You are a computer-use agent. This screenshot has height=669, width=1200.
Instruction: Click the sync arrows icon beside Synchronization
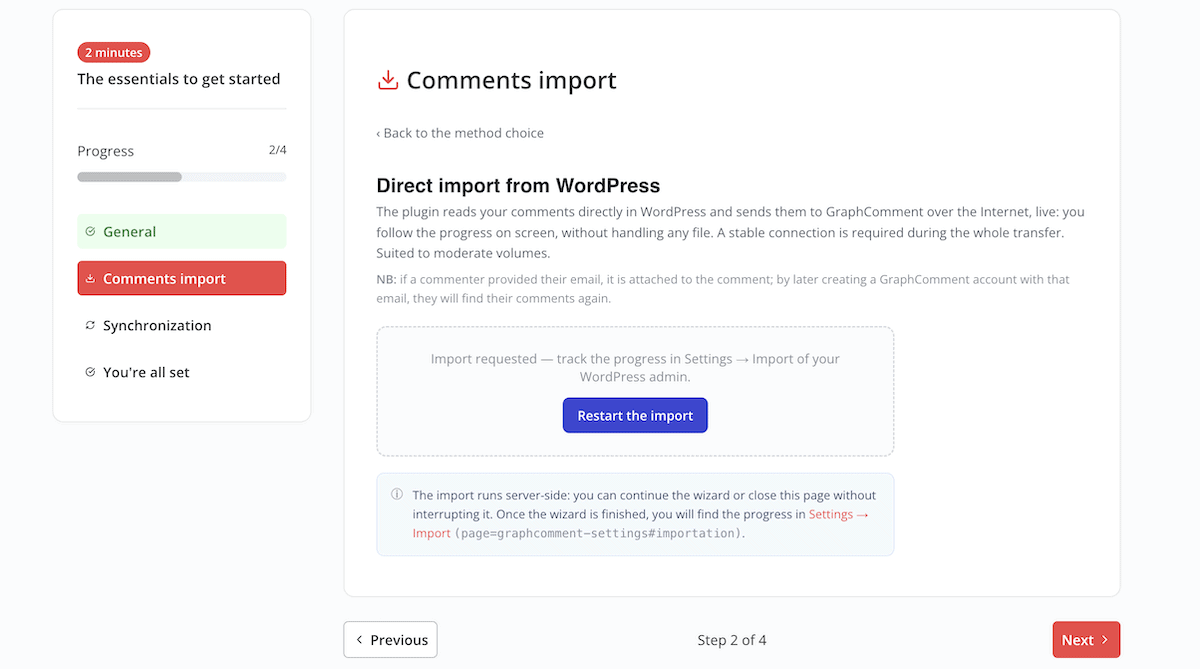click(90, 325)
